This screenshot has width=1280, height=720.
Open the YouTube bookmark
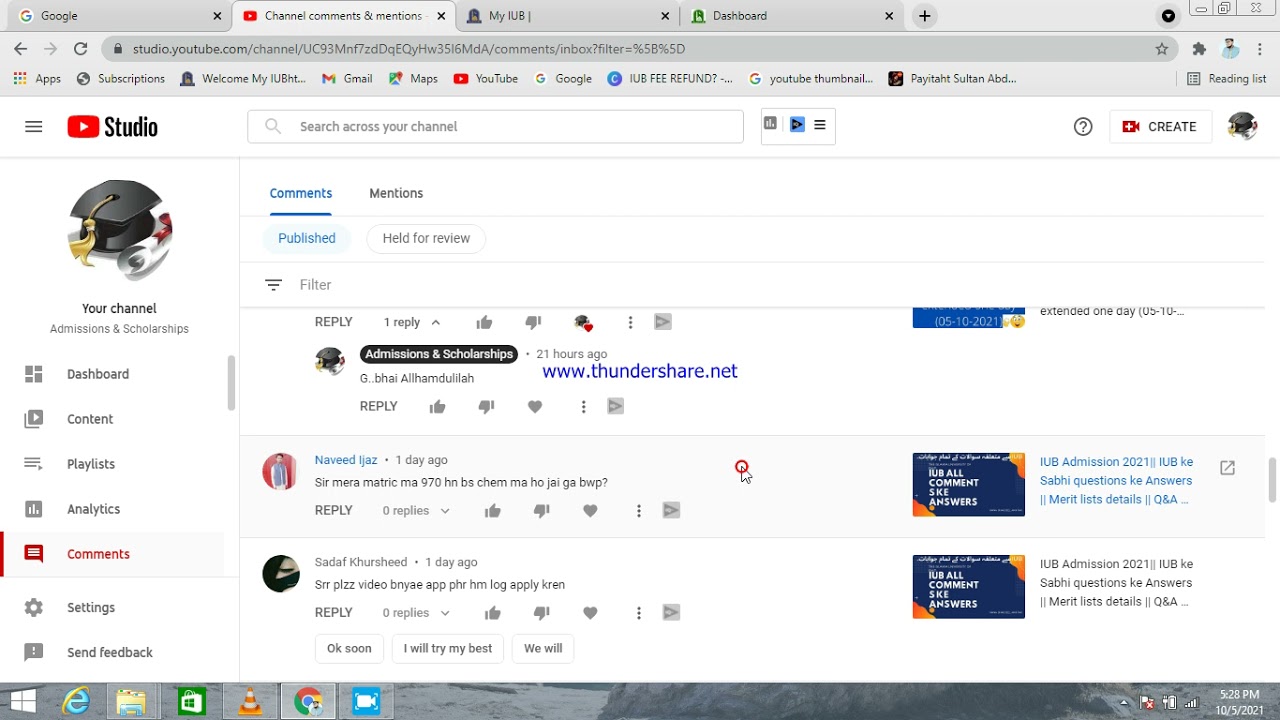(x=486, y=79)
